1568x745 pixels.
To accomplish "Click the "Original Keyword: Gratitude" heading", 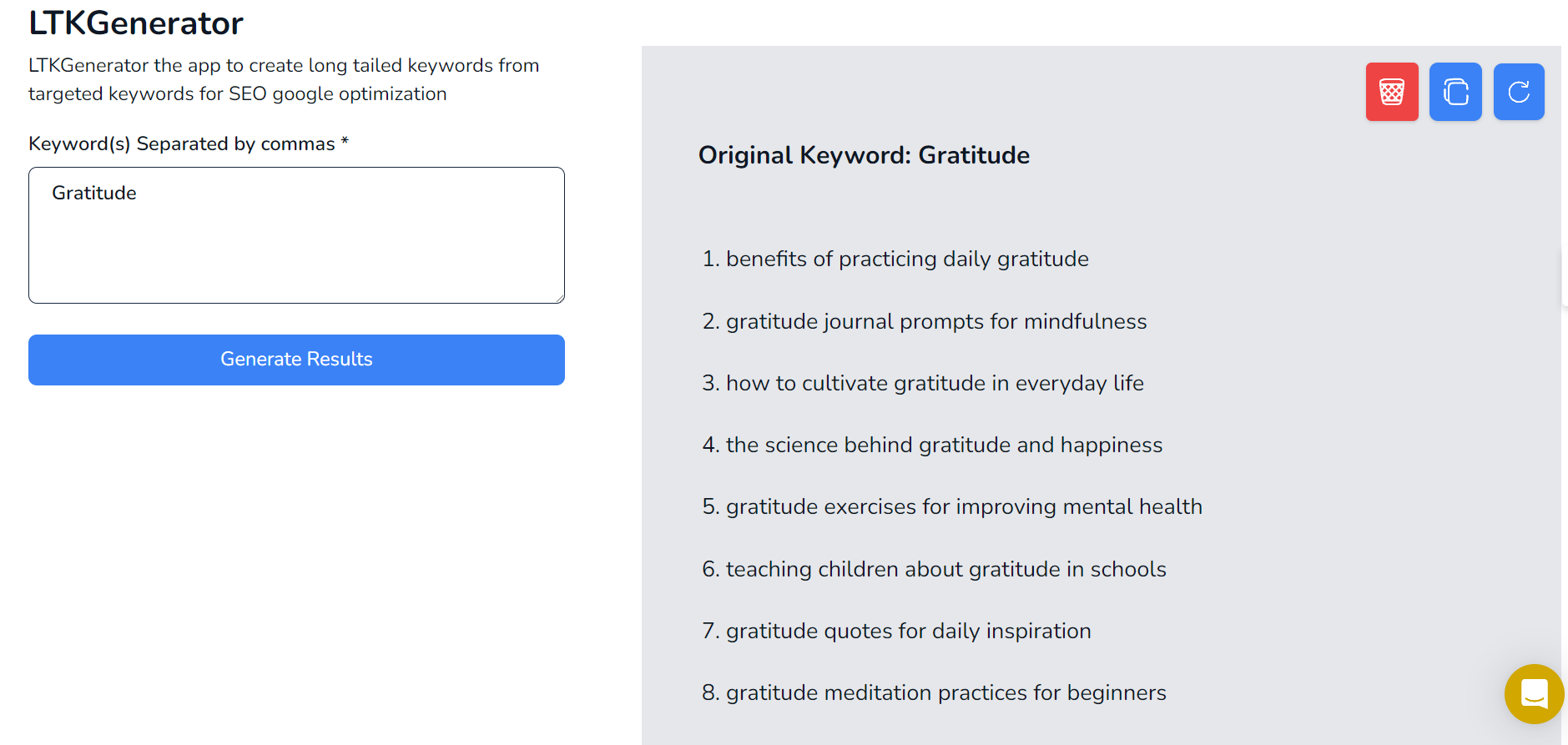I will tap(864, 155).
